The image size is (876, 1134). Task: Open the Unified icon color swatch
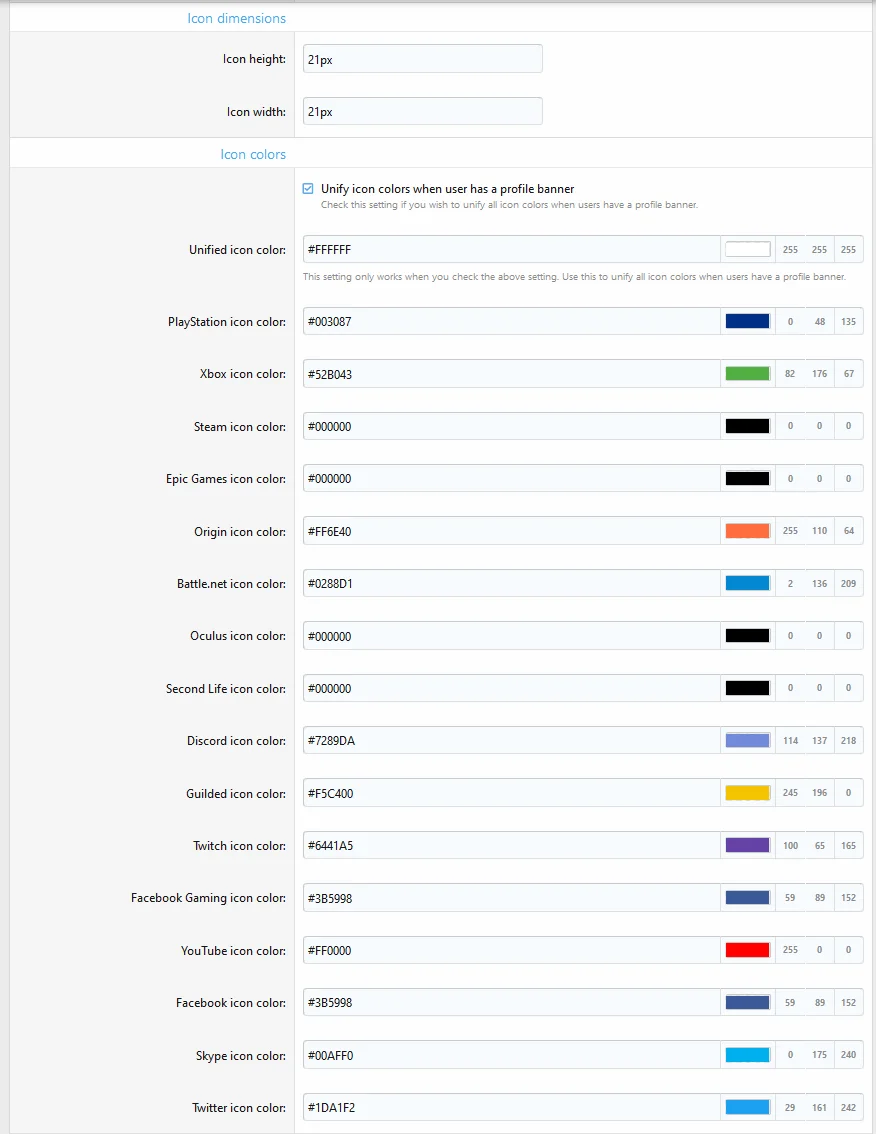pos(746,249)
